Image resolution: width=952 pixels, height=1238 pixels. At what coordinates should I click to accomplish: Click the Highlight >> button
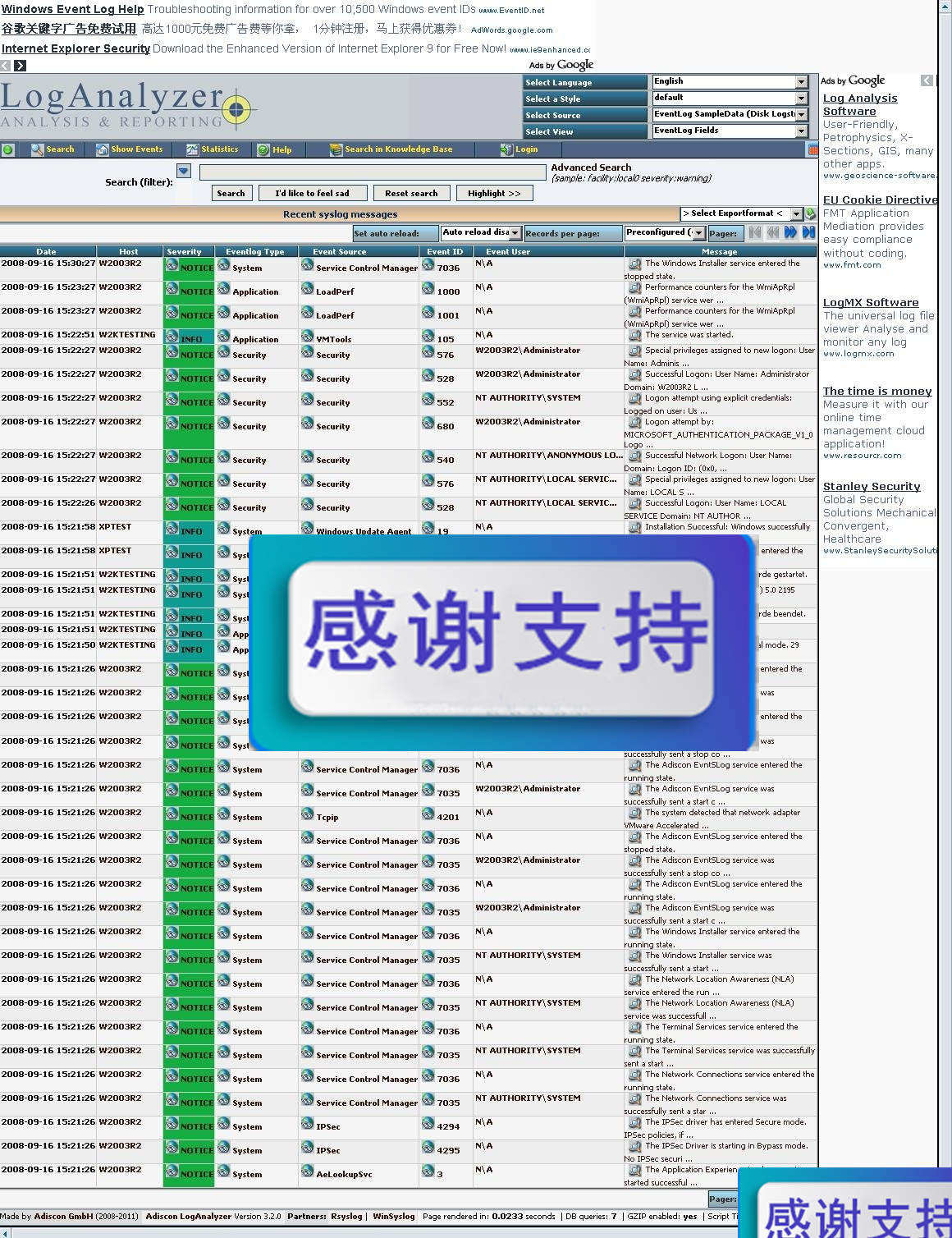coord(494,193)
